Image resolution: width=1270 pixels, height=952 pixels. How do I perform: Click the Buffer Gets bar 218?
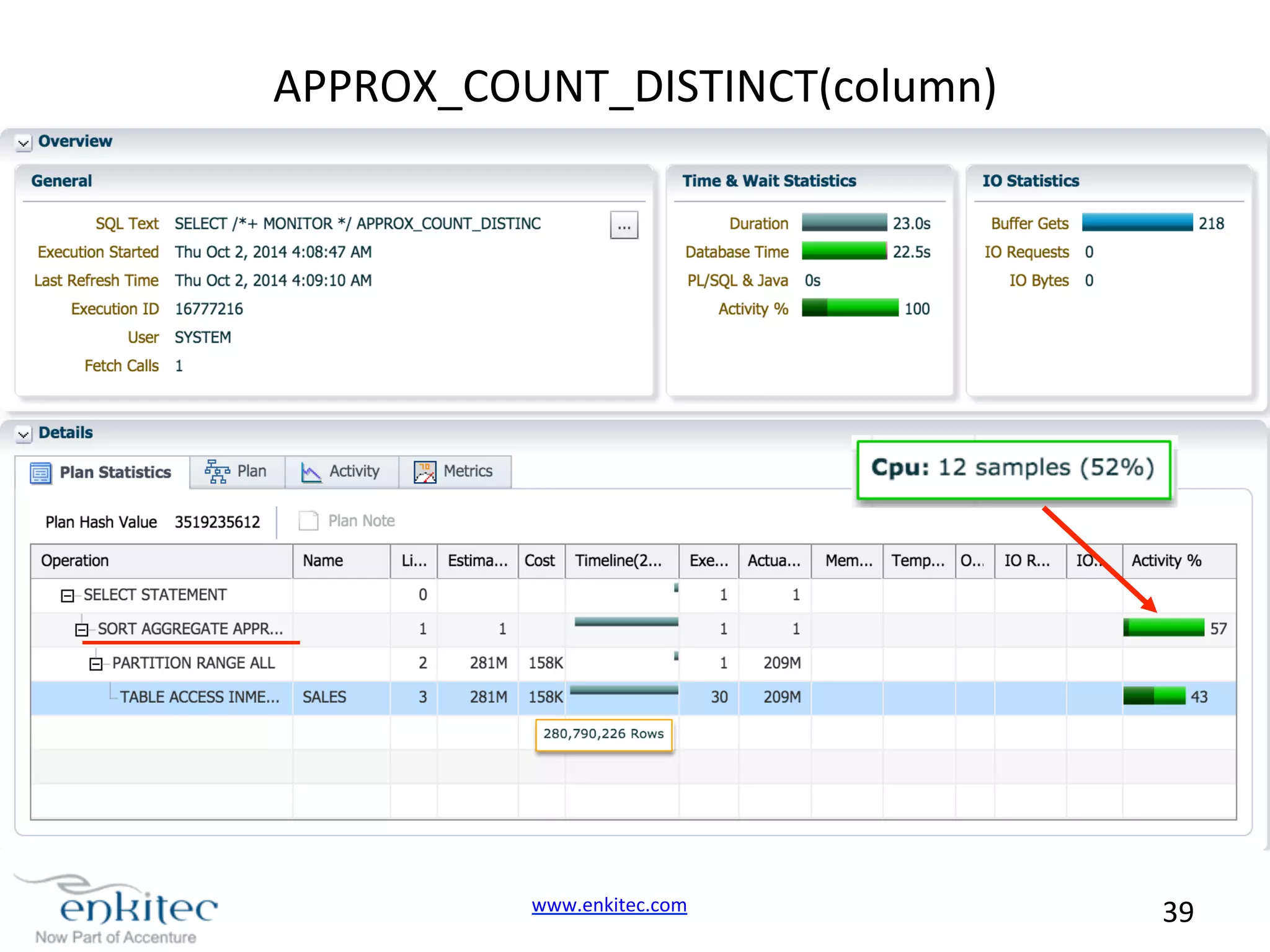pyautogui.click(x=1137, y=223)
